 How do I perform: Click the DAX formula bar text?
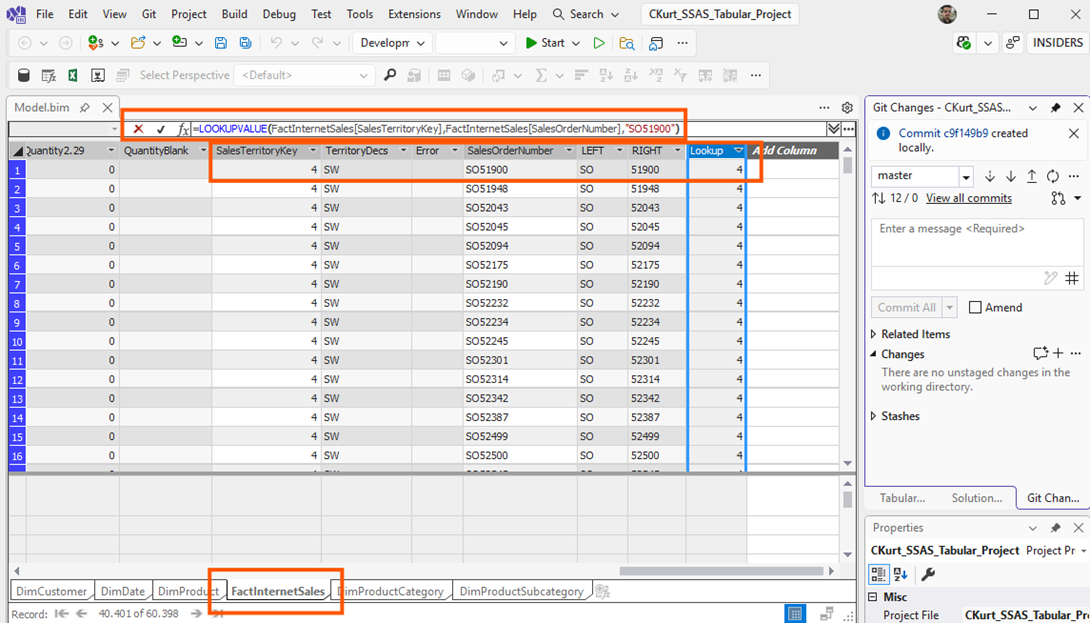coord(437,129)
